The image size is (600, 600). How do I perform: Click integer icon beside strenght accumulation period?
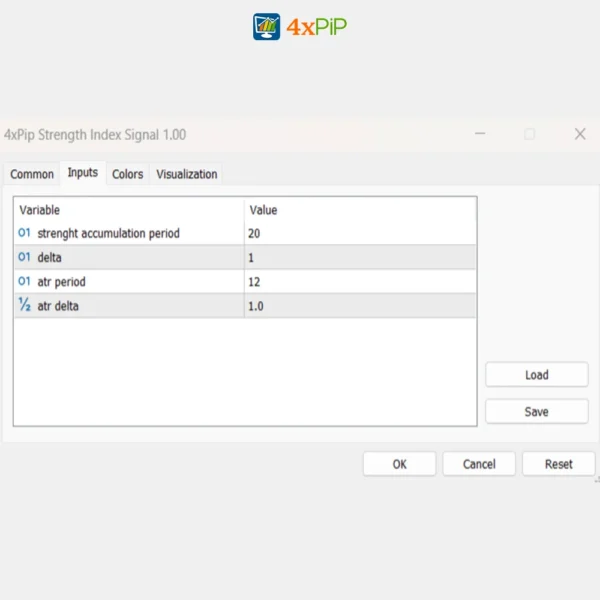[25, 233]
